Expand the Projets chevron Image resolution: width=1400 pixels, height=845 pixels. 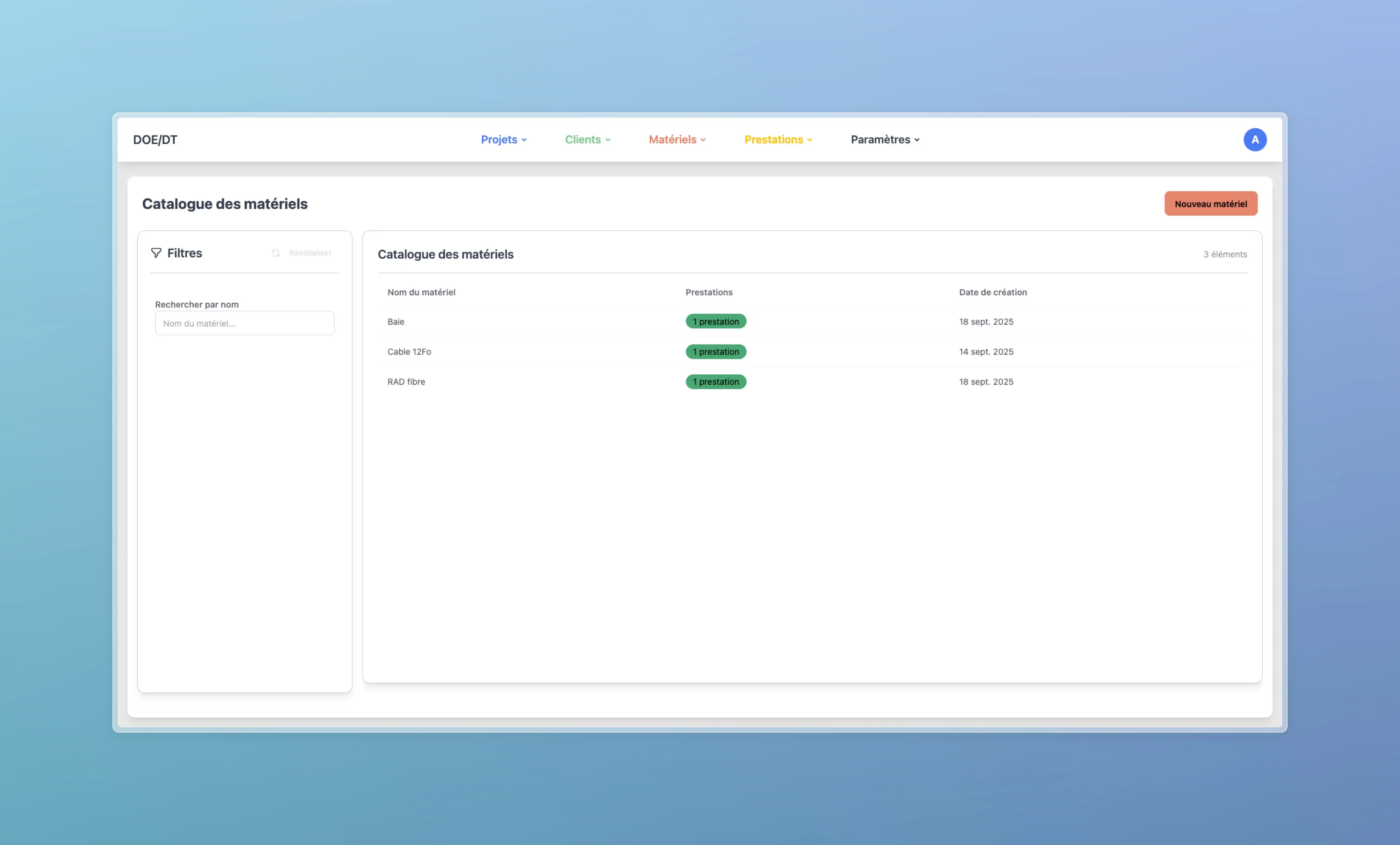pyautogui.click(x=524, y=140)
